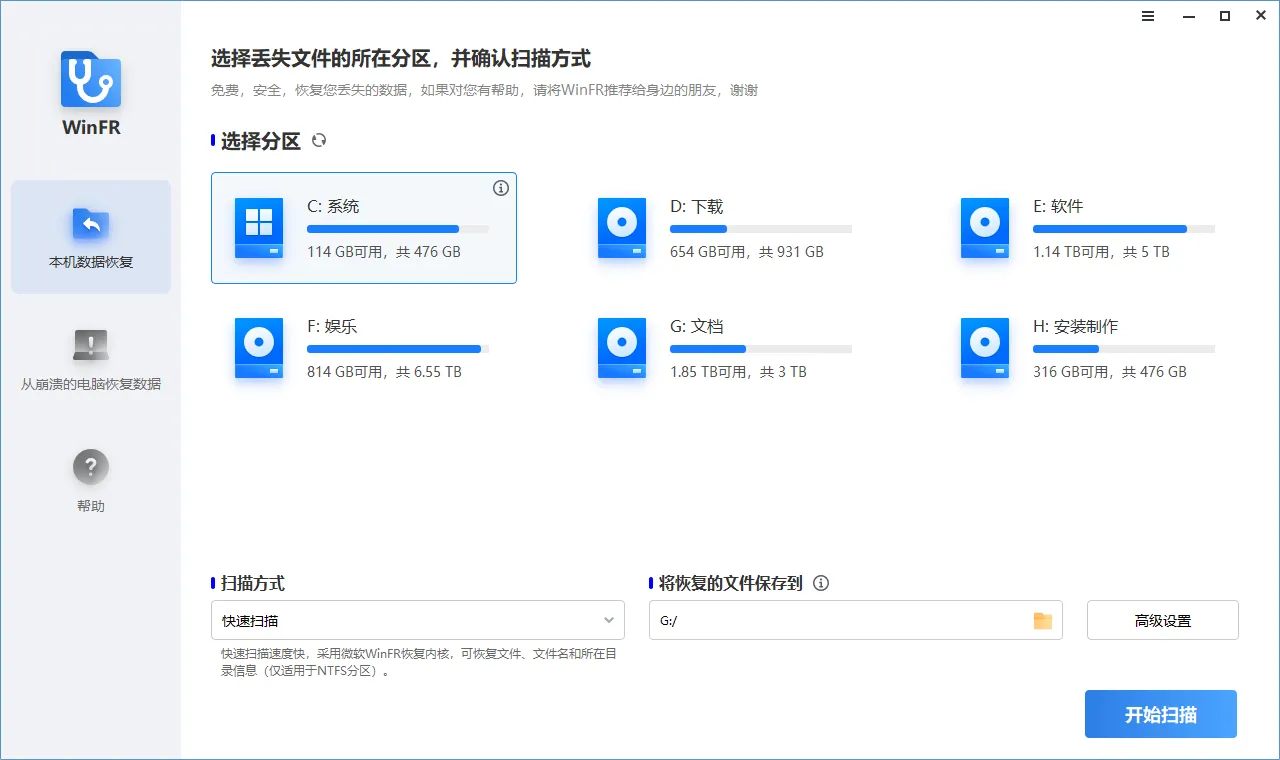Click the WinFR name under the logo

91,128
